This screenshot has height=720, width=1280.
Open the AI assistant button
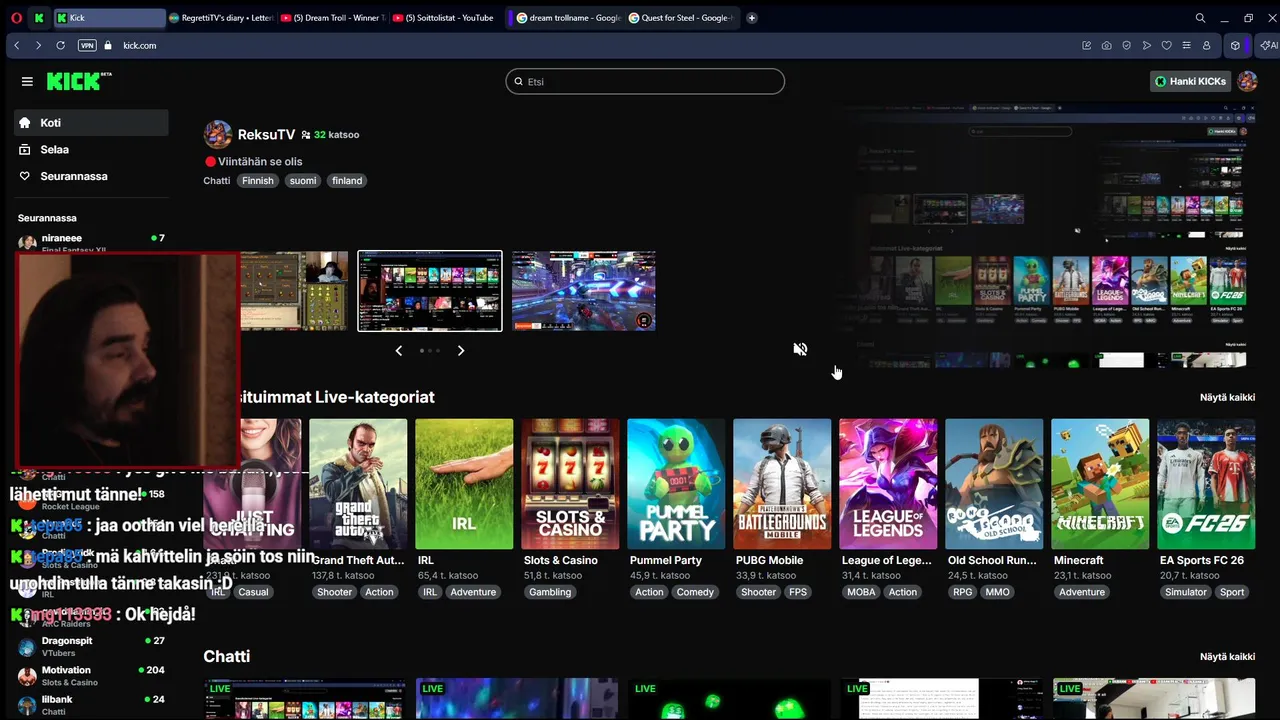(x=1269, y=45)
